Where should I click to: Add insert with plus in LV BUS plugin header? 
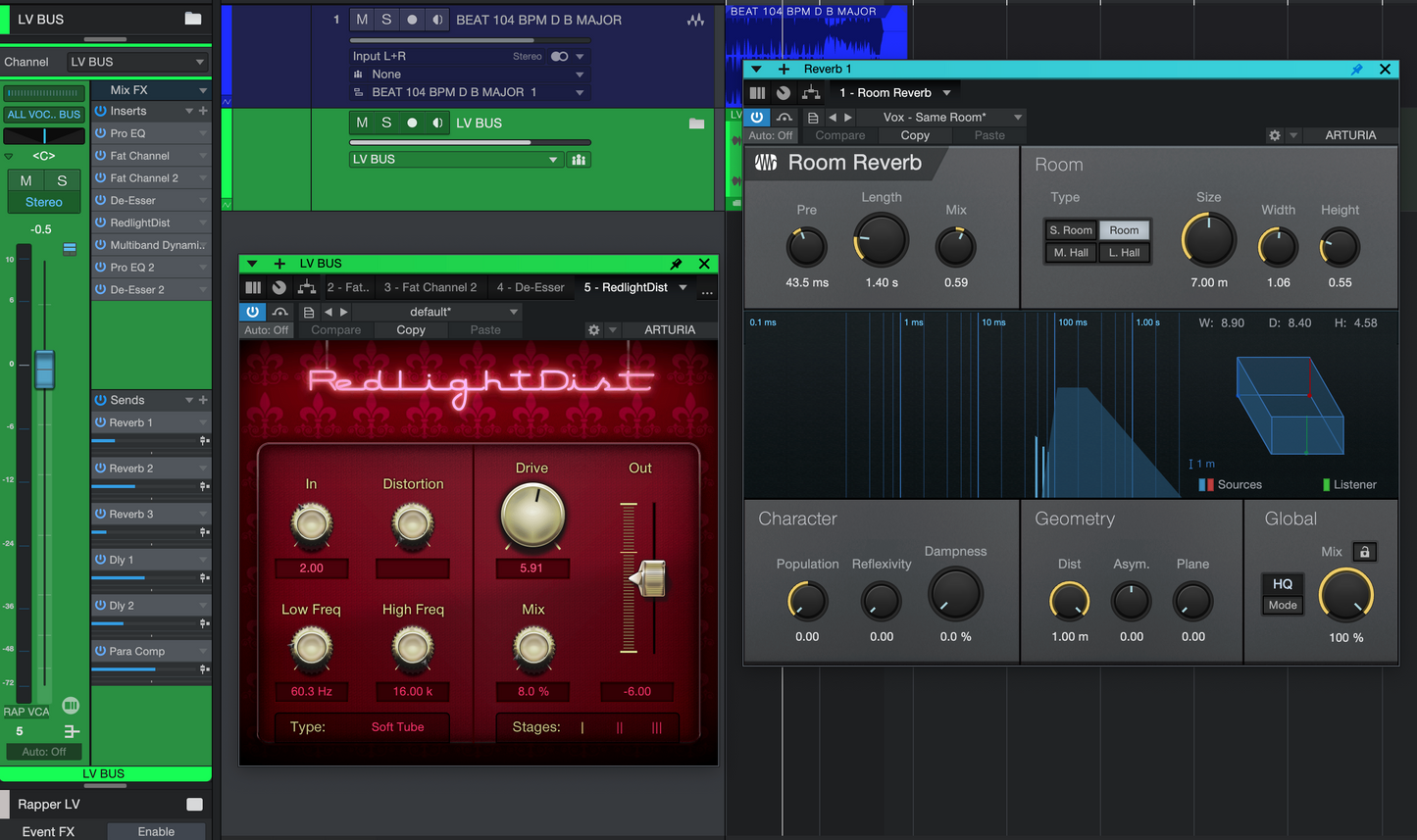279,264
